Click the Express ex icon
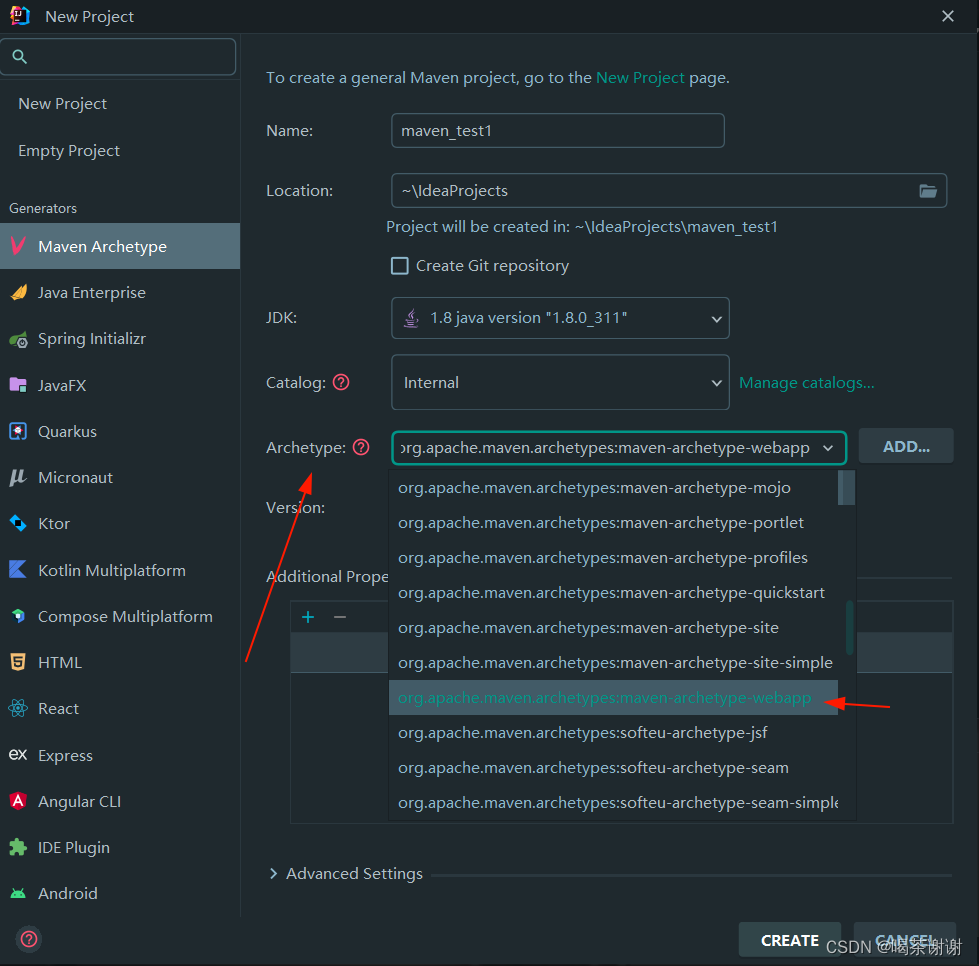 point(18,754)
